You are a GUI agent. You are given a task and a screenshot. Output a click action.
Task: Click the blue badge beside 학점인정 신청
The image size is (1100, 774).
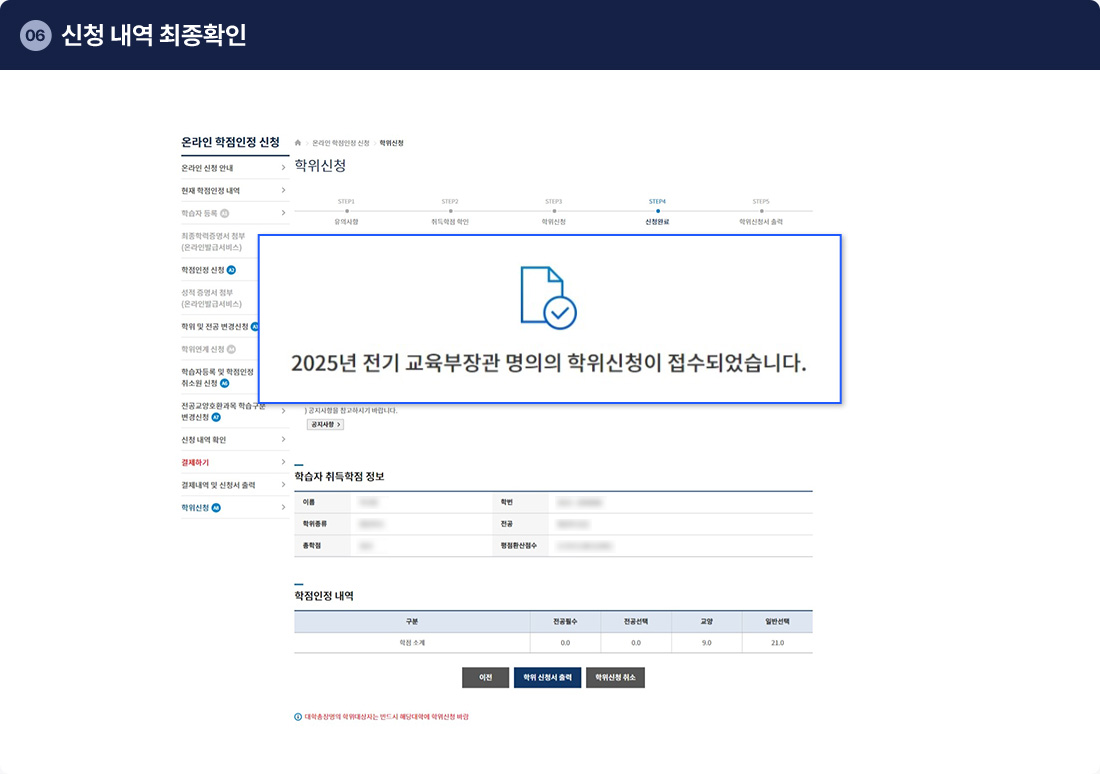(x=231, y=270)
